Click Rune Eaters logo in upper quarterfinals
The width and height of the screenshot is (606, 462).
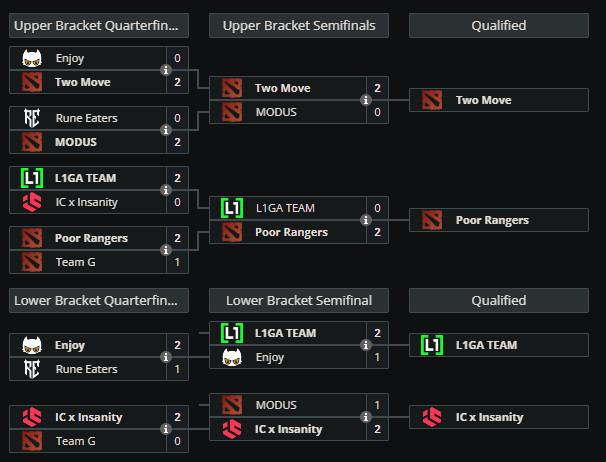(32, 118)
